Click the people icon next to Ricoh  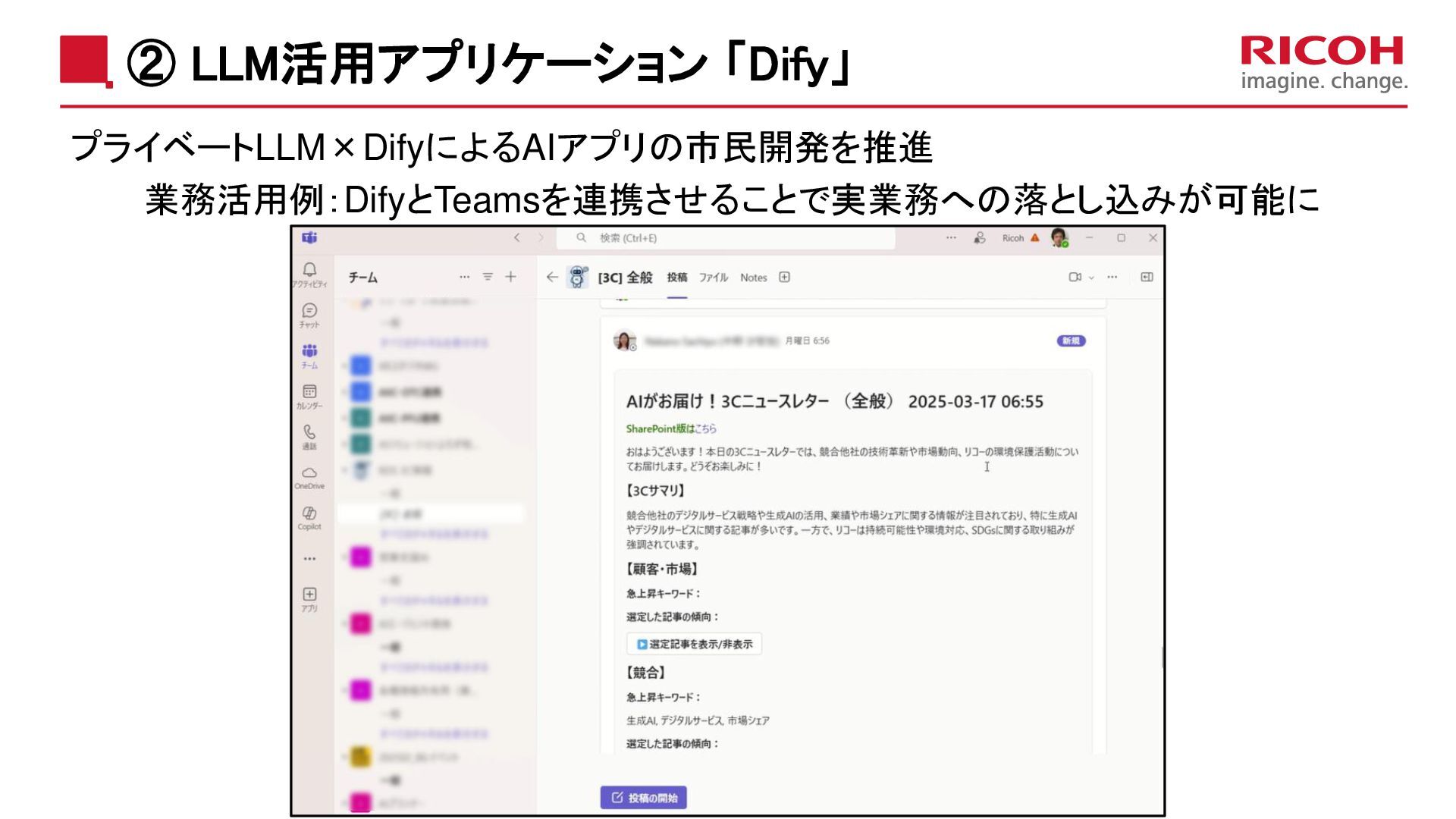click(x=980, y=238)
